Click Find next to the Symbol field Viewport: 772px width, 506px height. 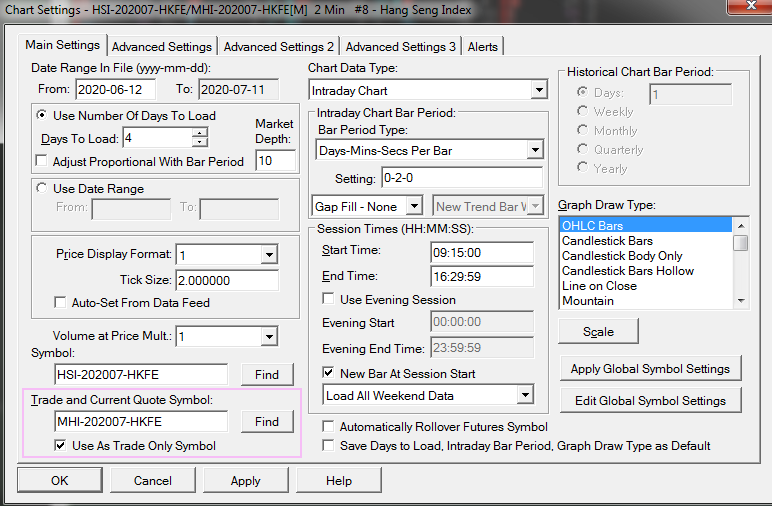coord(267,375)
